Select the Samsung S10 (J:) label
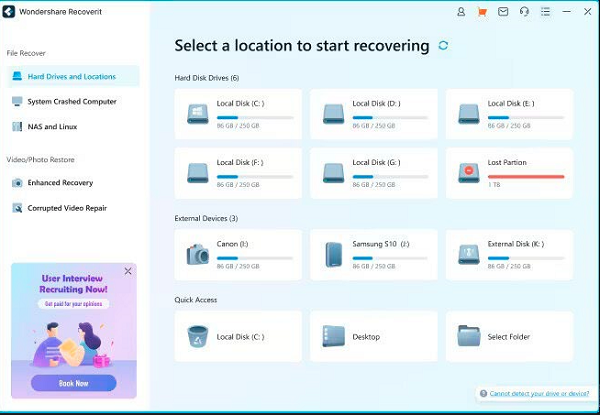 tap(381, 244)
